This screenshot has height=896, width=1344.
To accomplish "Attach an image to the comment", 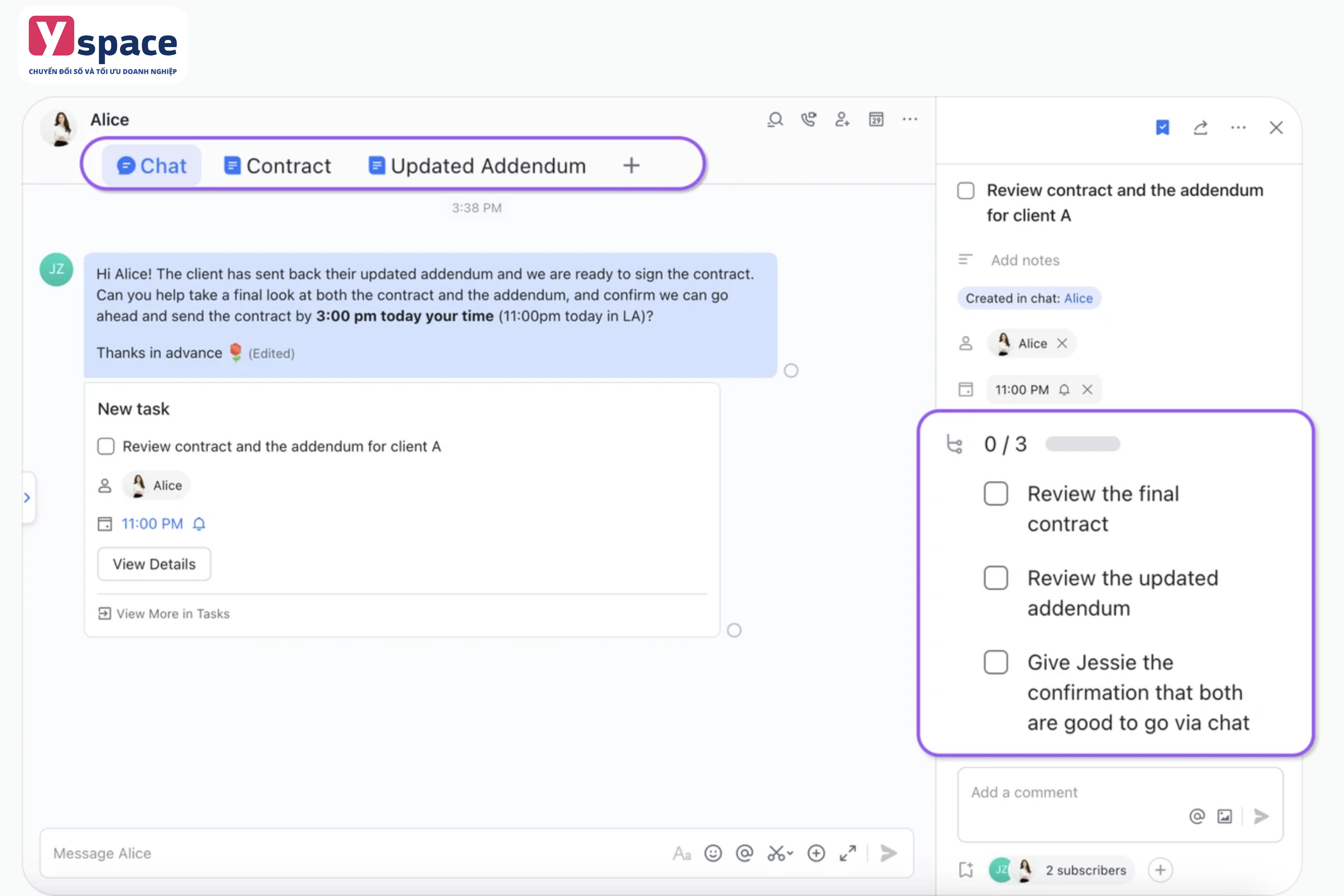I will click(x=1224, y=816).
